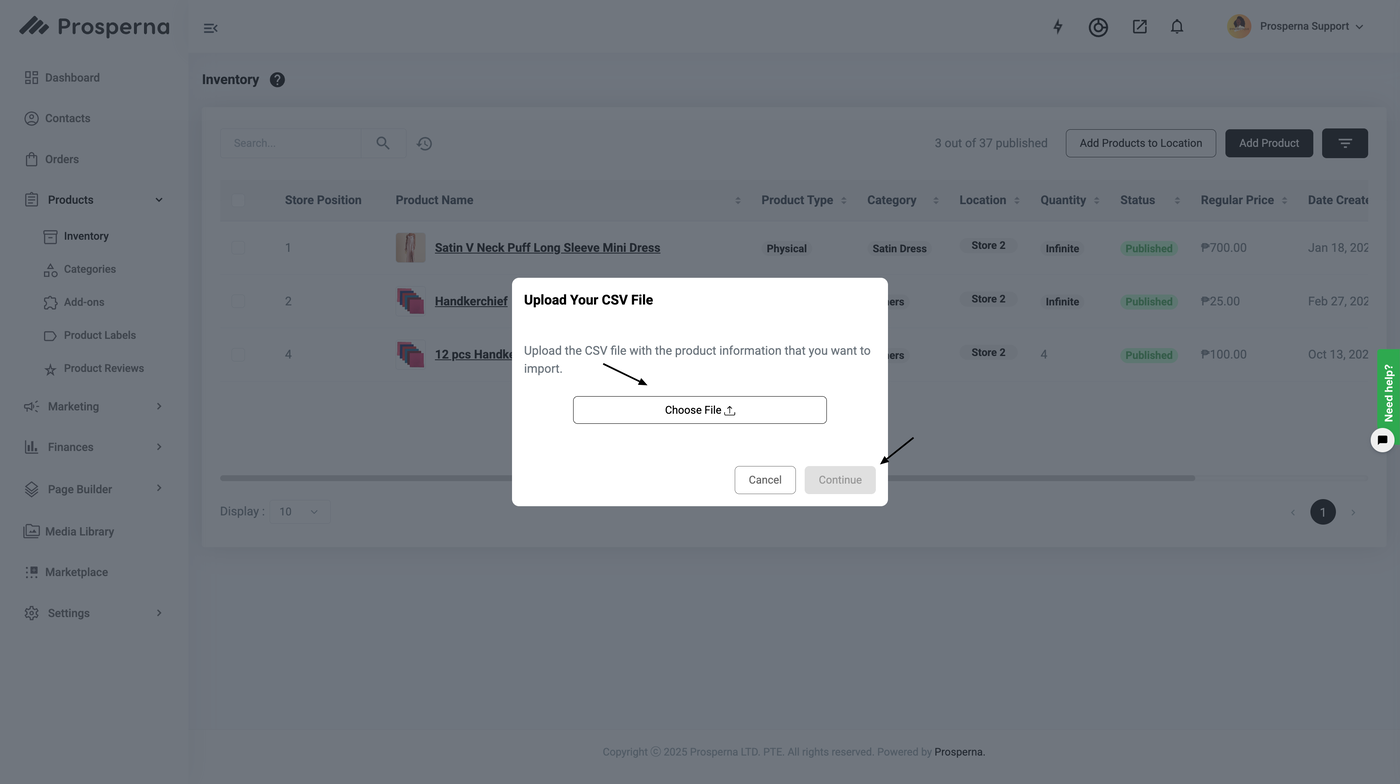Open the Categories submenu item
1400x784 pixels.
point(90,269)
